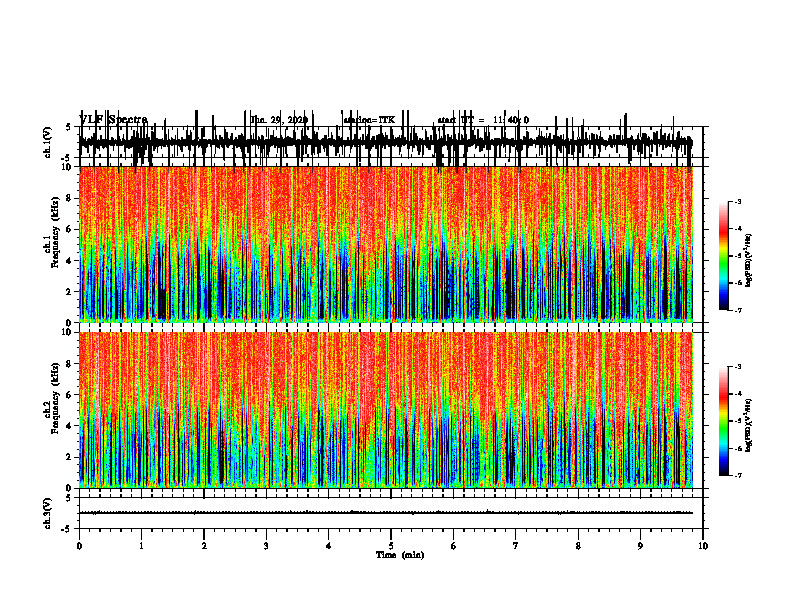Click time axis tick label "3"
This screenshot has height=612, width=792.
266,546
